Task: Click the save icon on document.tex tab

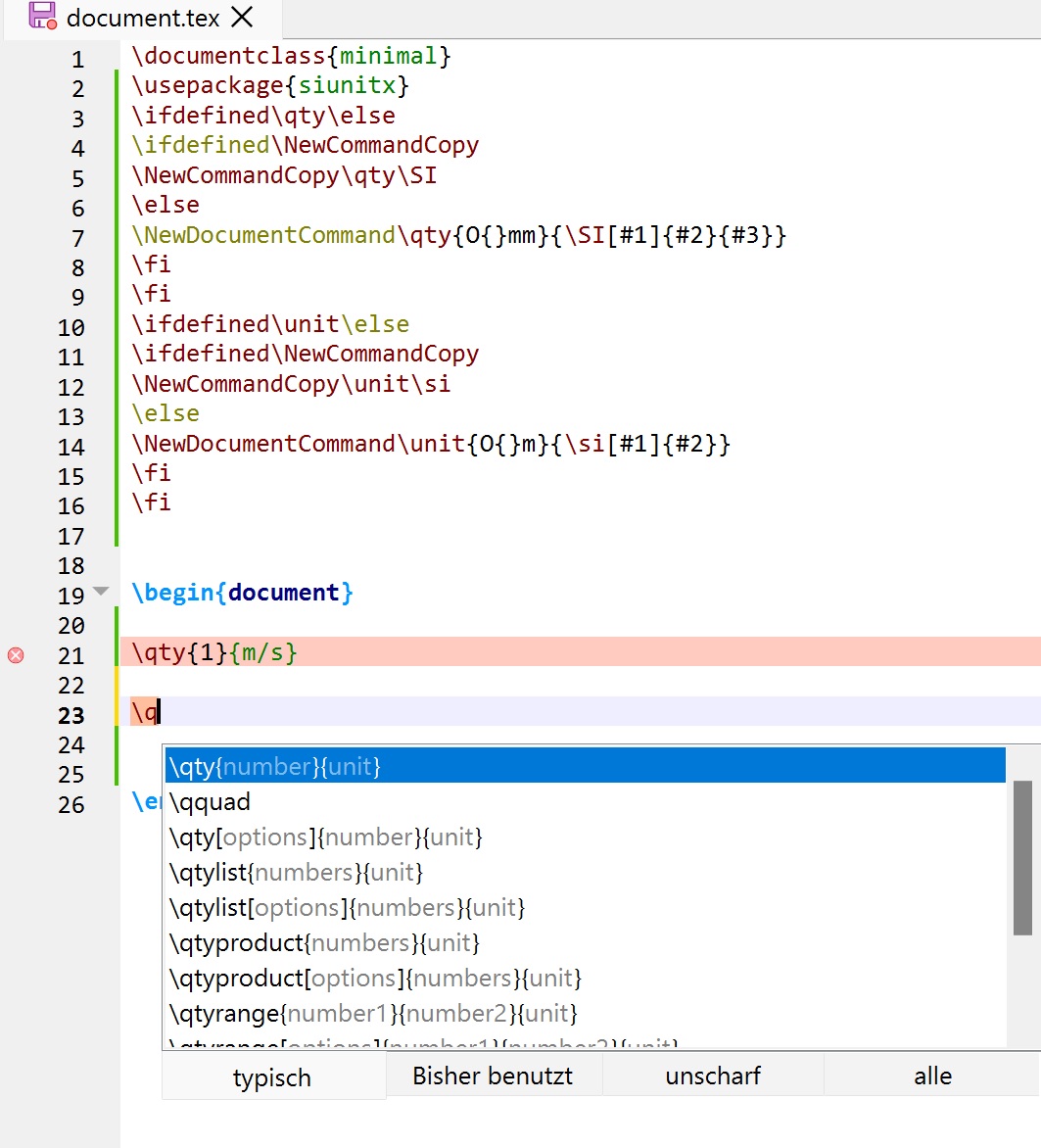Action: [41, 16]
